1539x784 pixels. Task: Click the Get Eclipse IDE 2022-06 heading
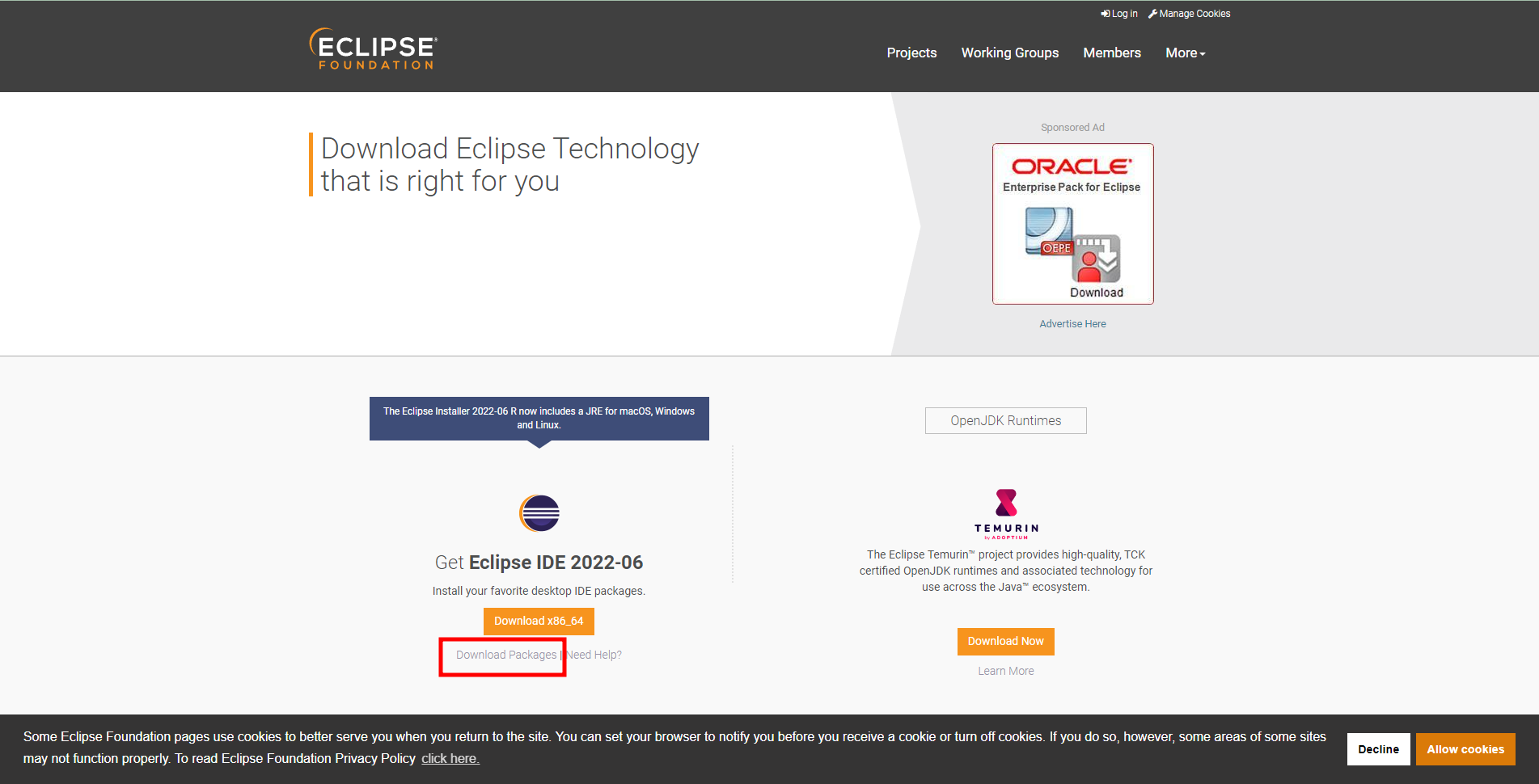pos(539,563)
